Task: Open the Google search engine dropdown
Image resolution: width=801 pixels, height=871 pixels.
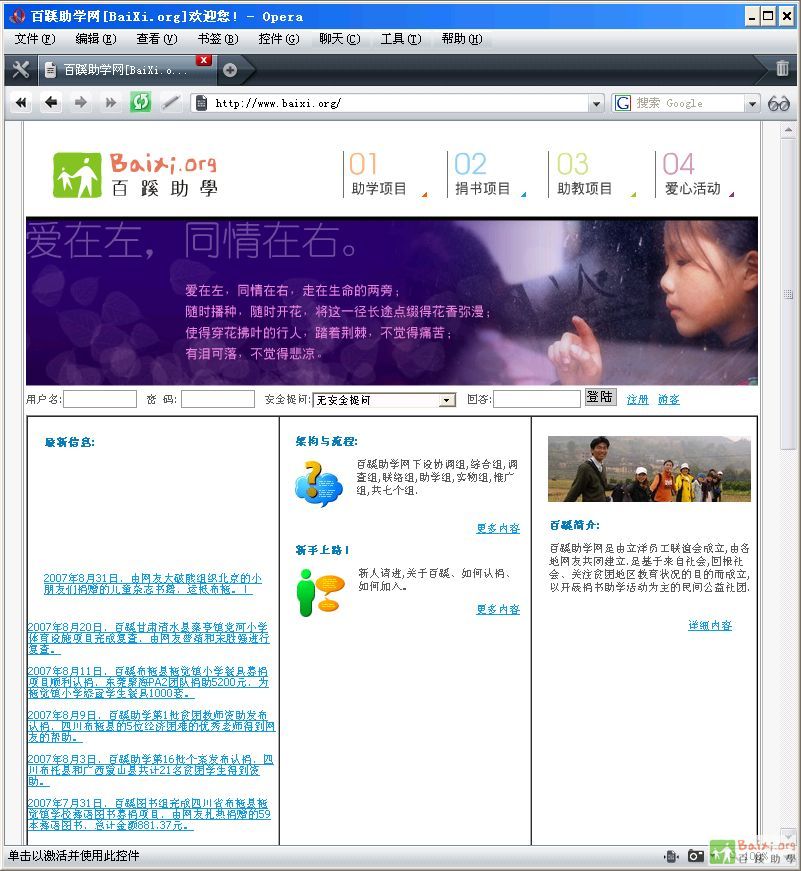Action: click(x=752, y=103)
